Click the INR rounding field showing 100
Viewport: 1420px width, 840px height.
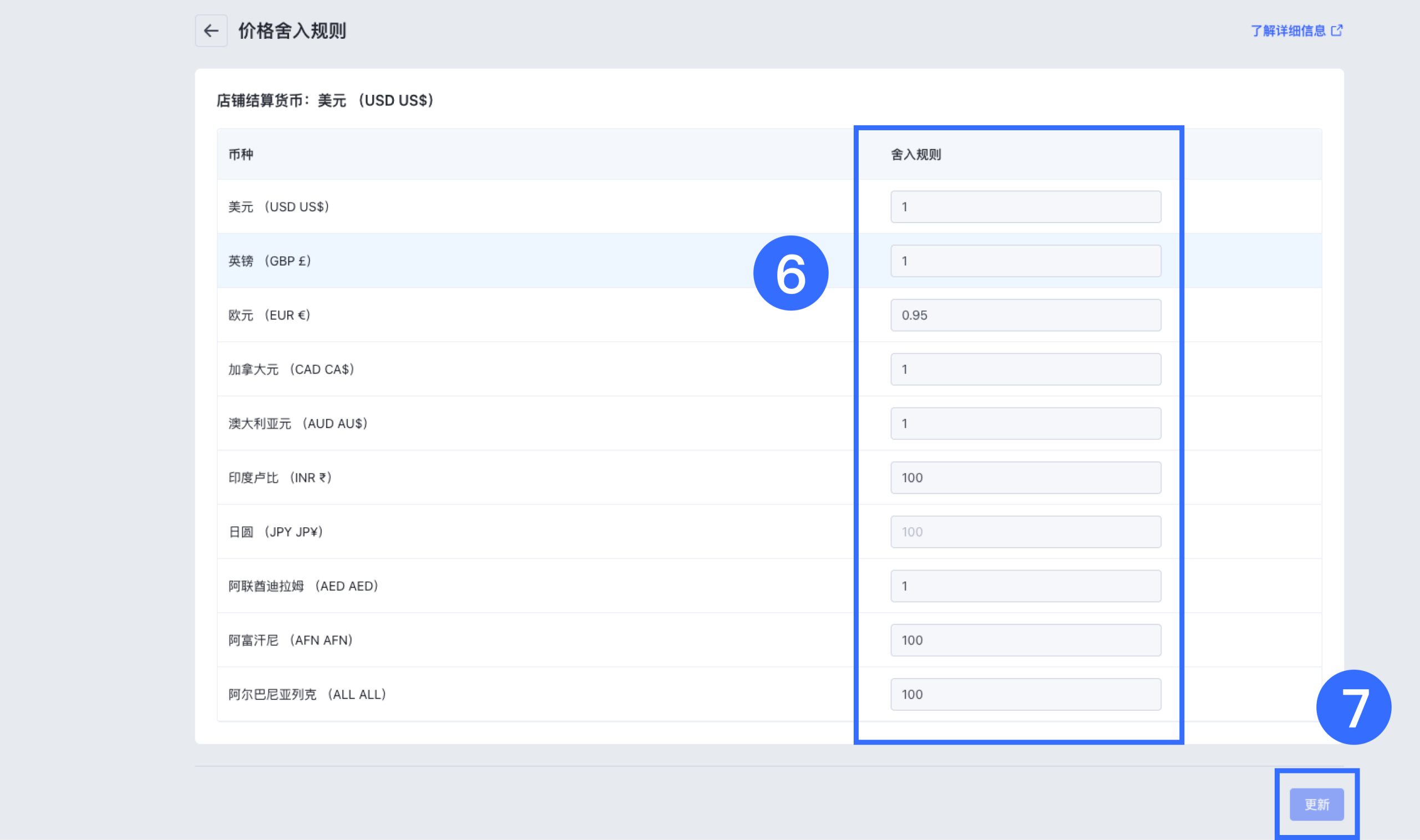[x=1026, y=478]
